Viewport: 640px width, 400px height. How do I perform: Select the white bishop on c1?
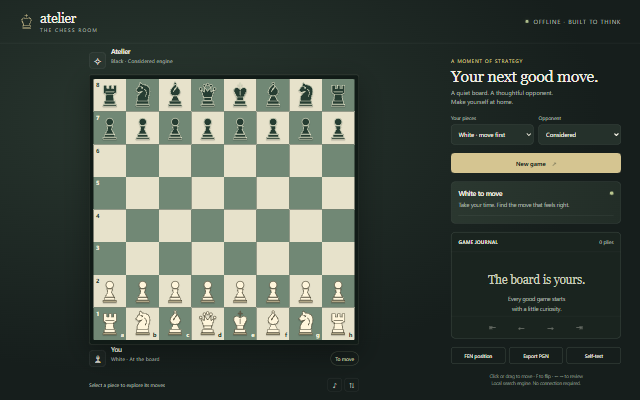click(x=175, y=324)
